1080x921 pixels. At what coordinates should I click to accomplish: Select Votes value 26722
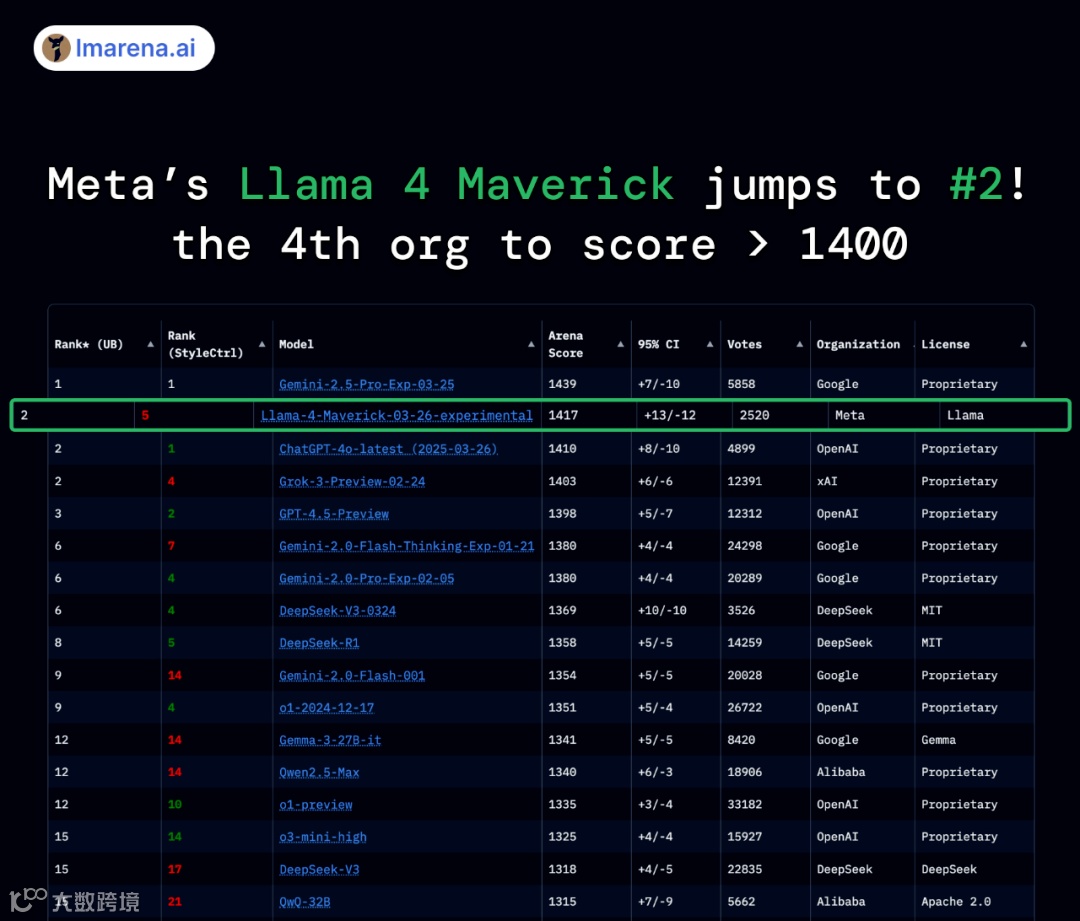pos(745,708)
